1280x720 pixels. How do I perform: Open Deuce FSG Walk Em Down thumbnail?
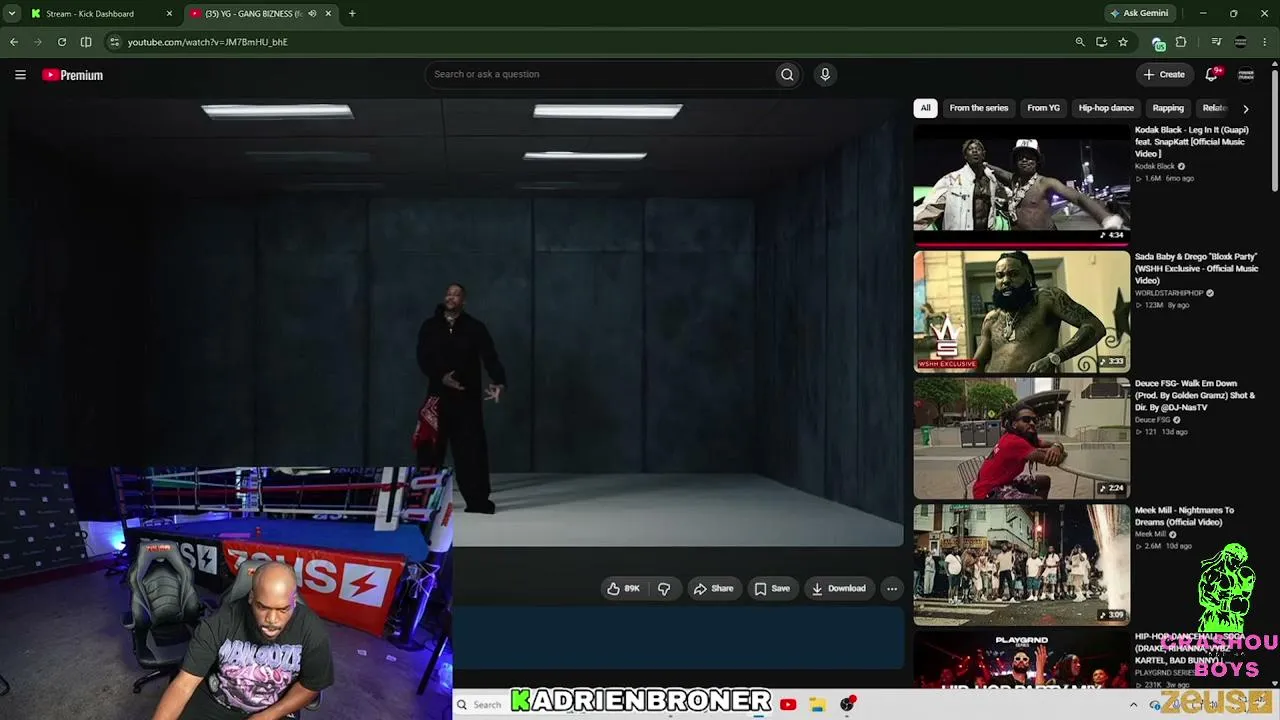click(x=1021, y=438)
